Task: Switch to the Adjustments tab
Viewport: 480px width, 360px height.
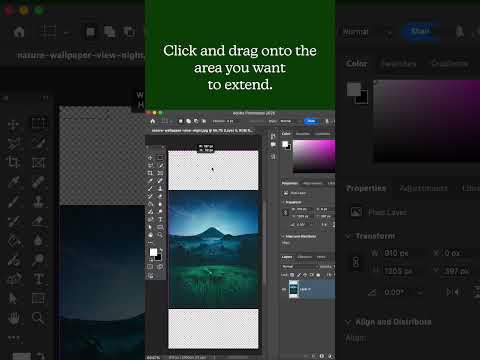Action: 423,188
